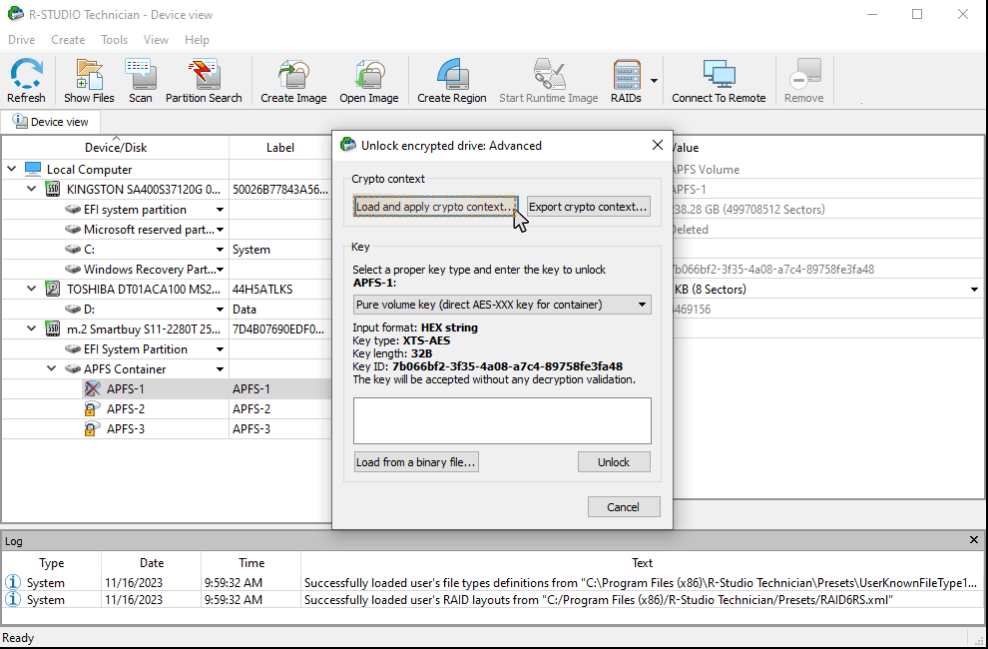Open the Tools menu
The image size is (988, 649).
[x=114, y=40]
